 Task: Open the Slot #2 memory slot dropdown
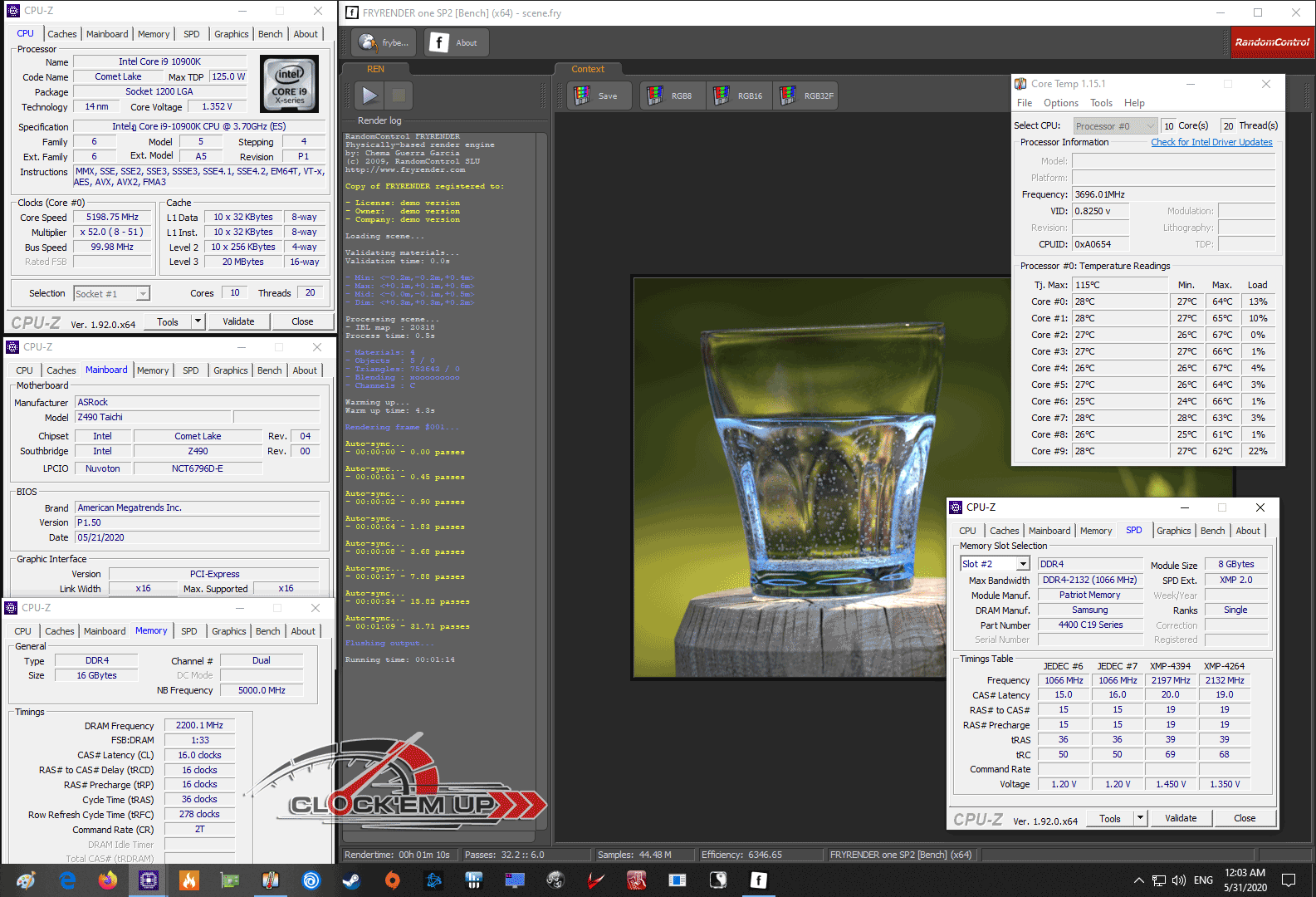point(1023,564)
